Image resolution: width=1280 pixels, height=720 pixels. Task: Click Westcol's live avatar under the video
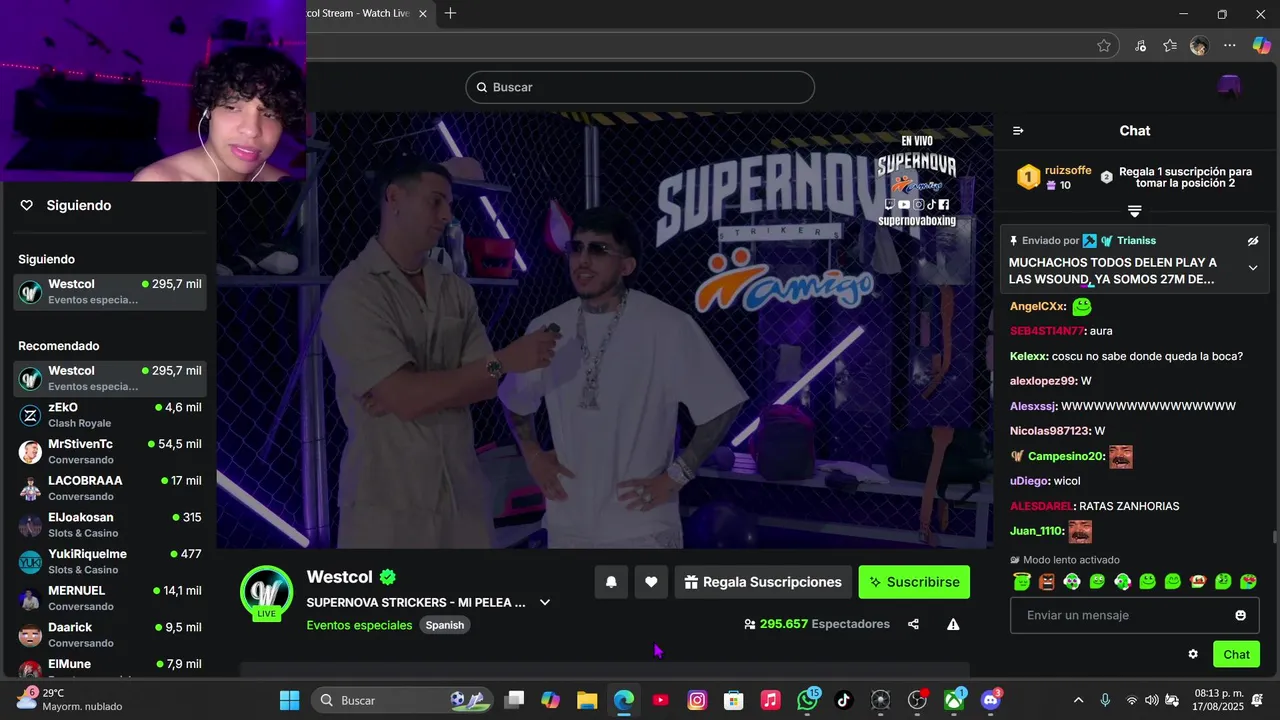coord(266,592)
